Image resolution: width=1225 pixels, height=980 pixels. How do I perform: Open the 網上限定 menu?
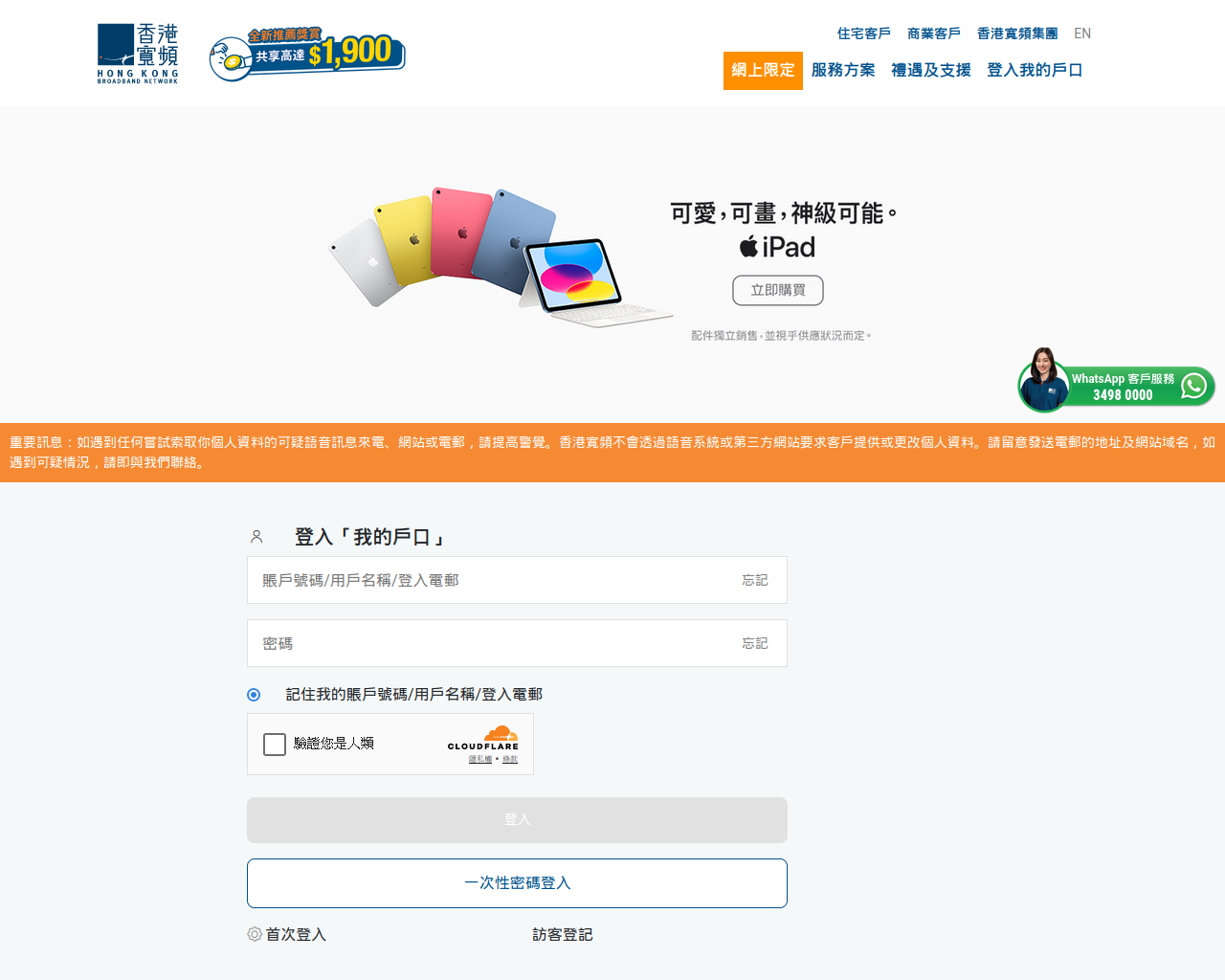[763, 71]
